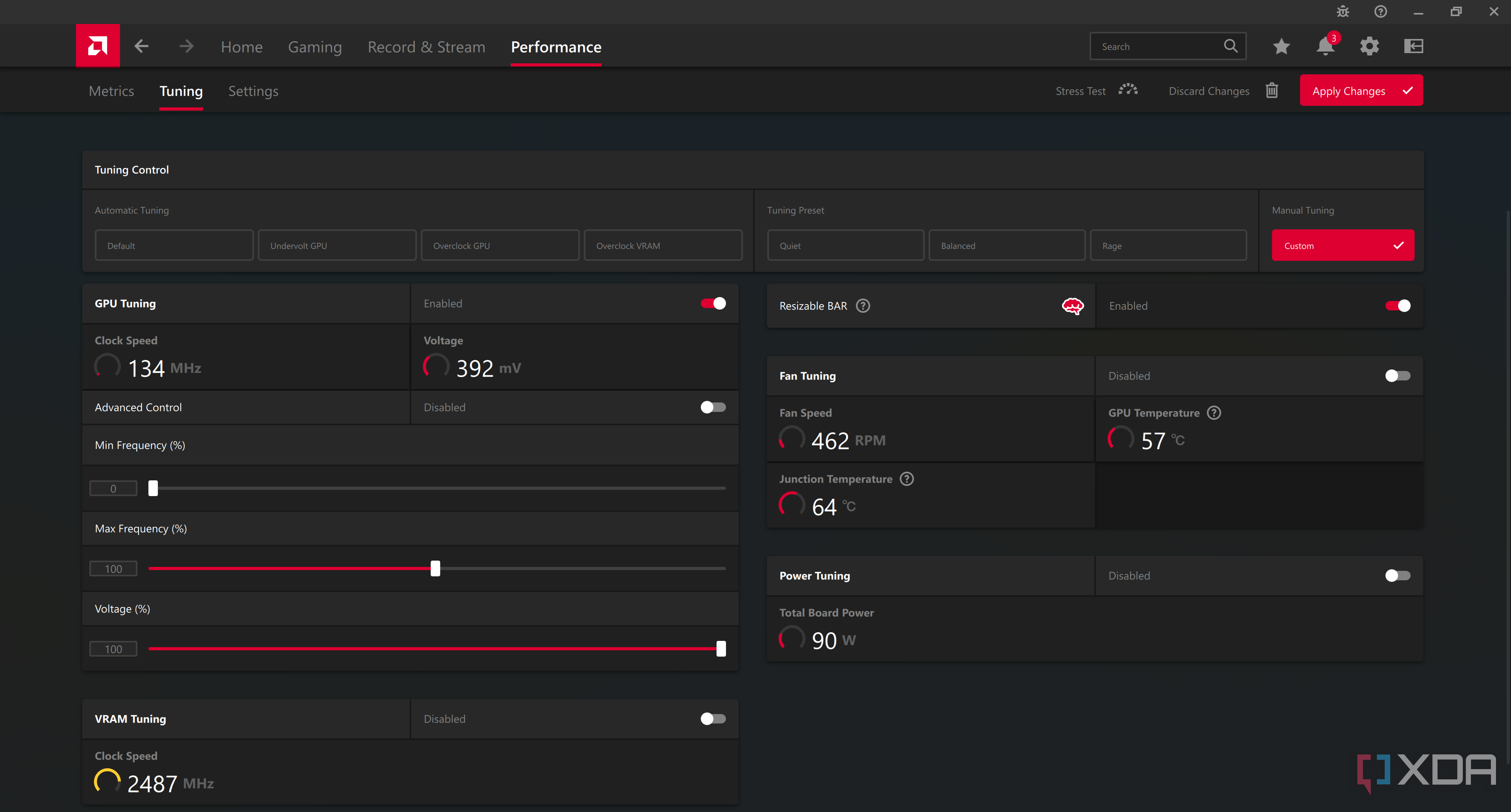1511x812 pixels.
Task: Click the Voltage (%) slider handle
Action: click(x=721, y=648)
